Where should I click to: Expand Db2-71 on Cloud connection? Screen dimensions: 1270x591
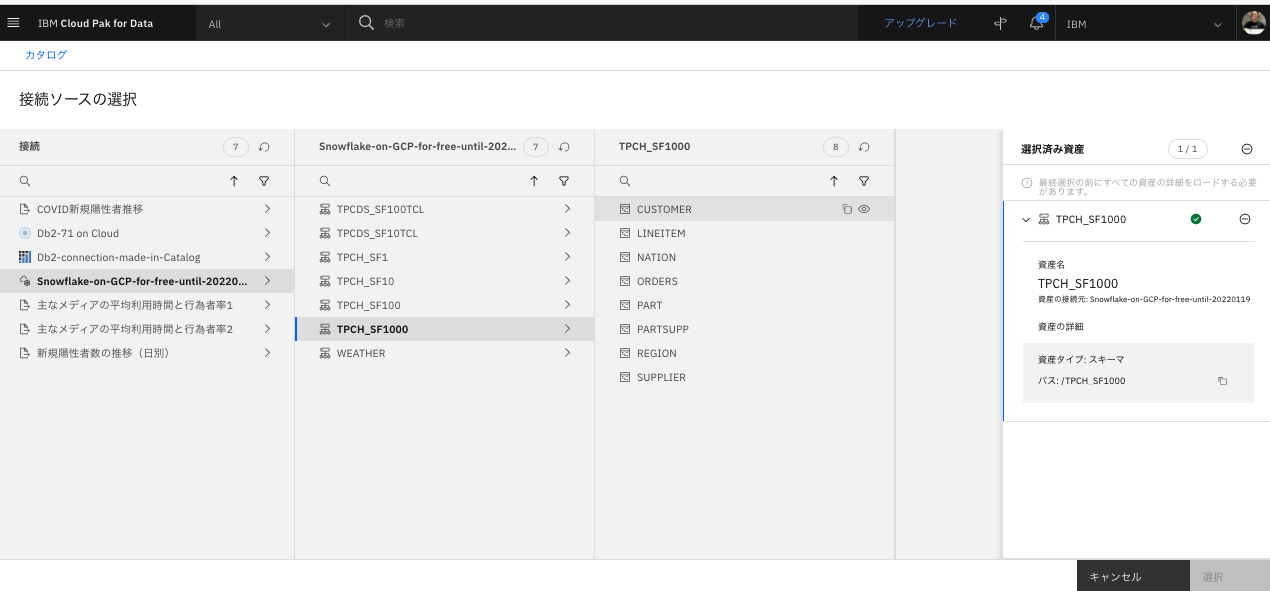coord(267,233)
